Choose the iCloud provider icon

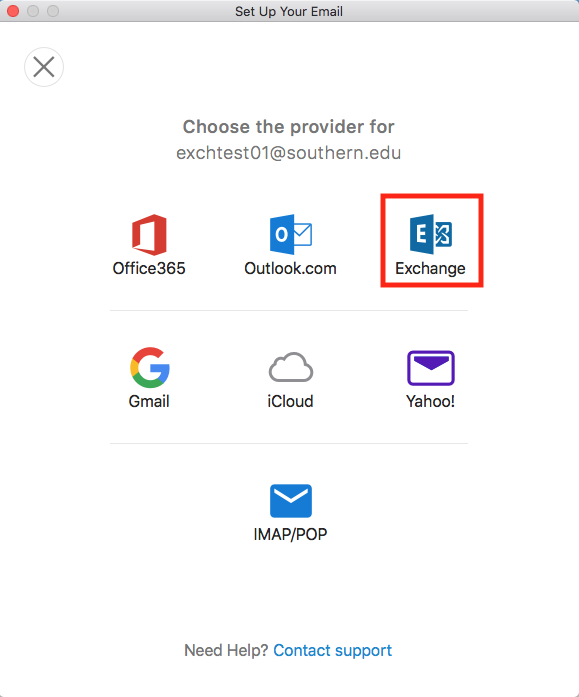[291, 367]
